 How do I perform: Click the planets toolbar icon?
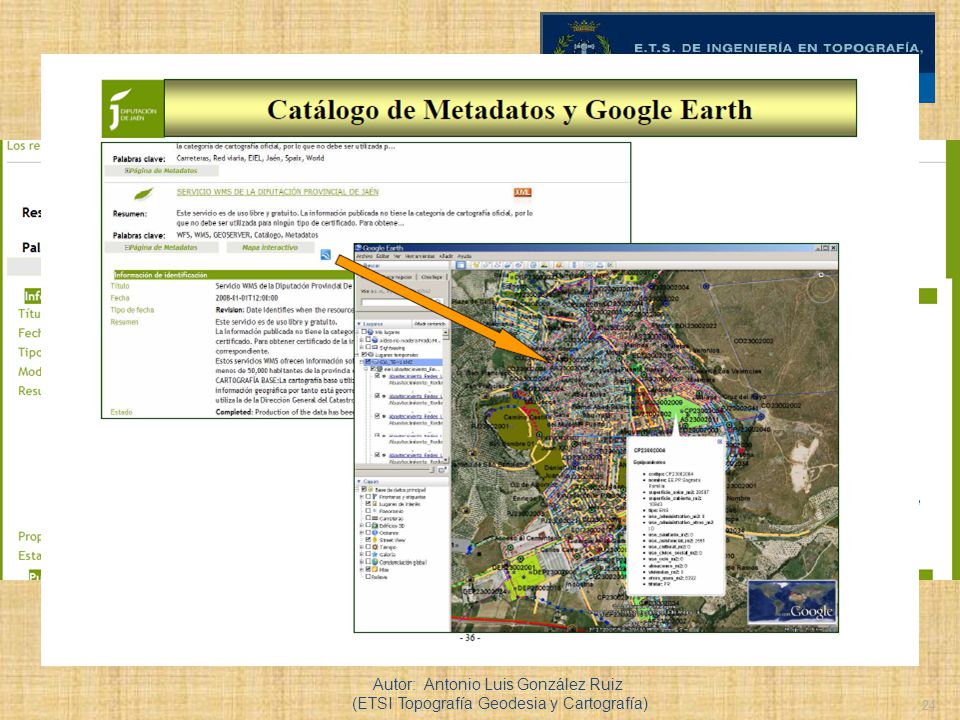coord(559,265)
